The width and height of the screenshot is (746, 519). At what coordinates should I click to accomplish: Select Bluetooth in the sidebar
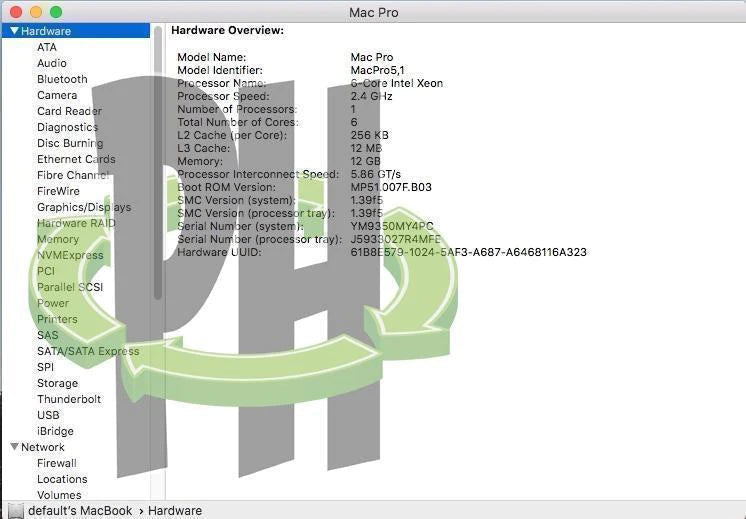[62, 79]
